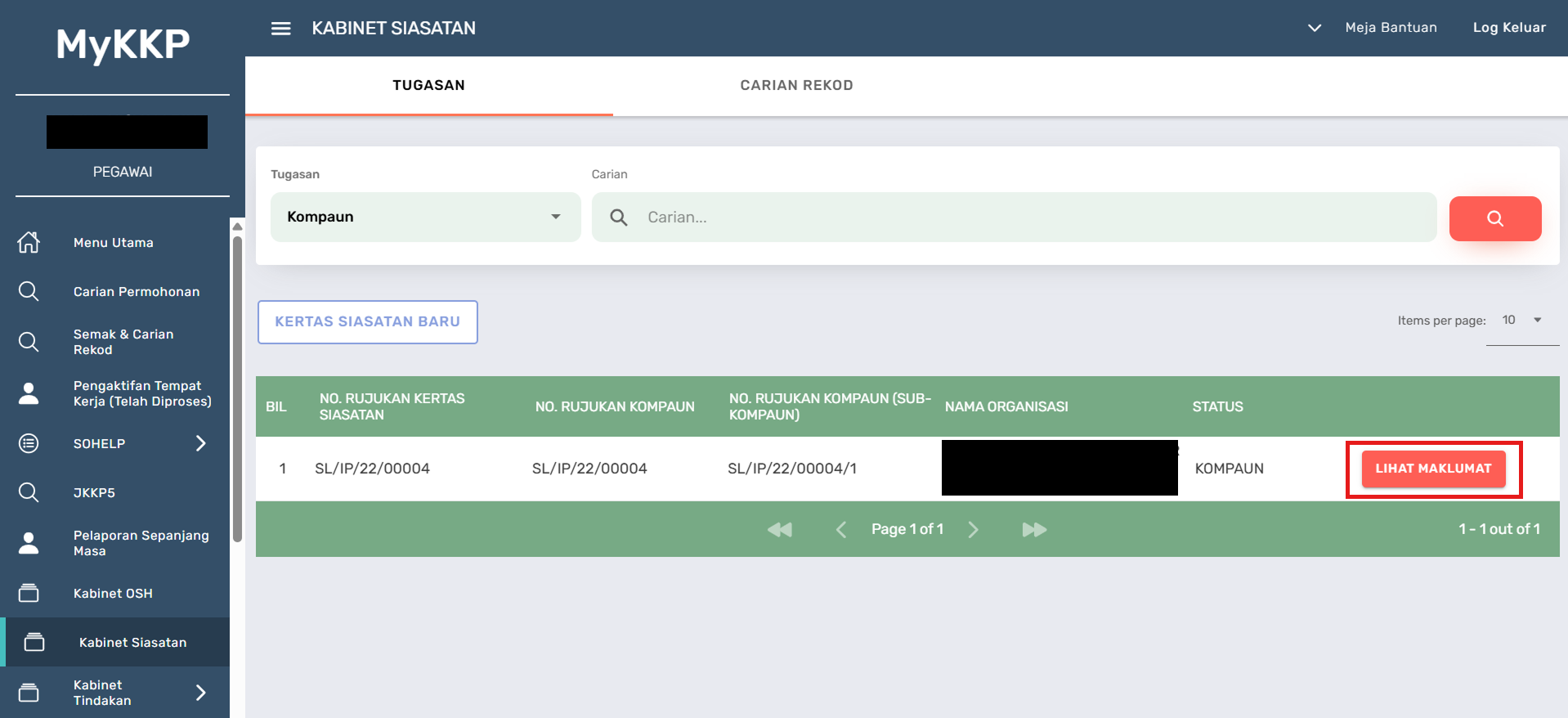Open Kabinet Tindakan in the sidebar
Viewport: 1568px width, 718px height.
point(102,693)
